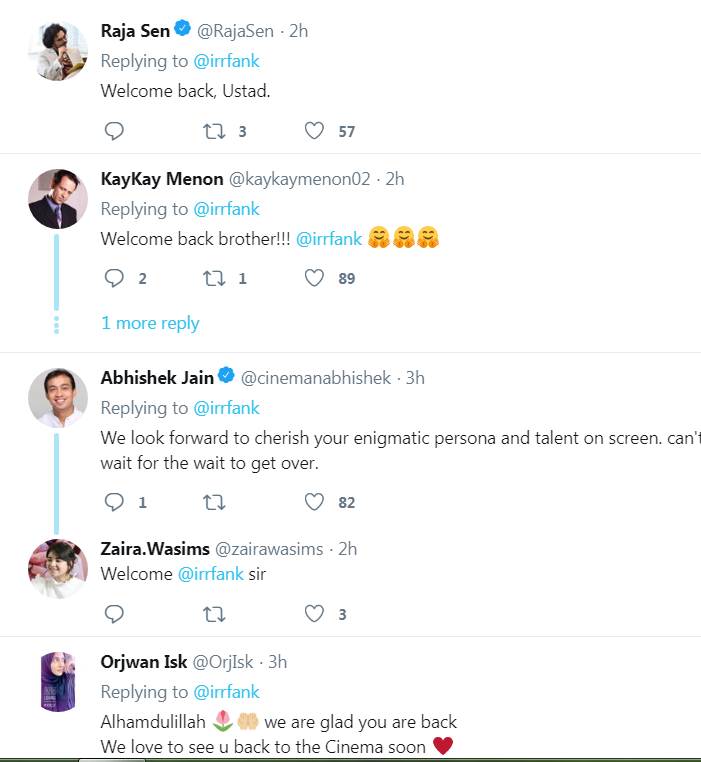Retweet KayKay Menon's tweet
The height and width of the screenshot is (762, 701).
point(214,278)
